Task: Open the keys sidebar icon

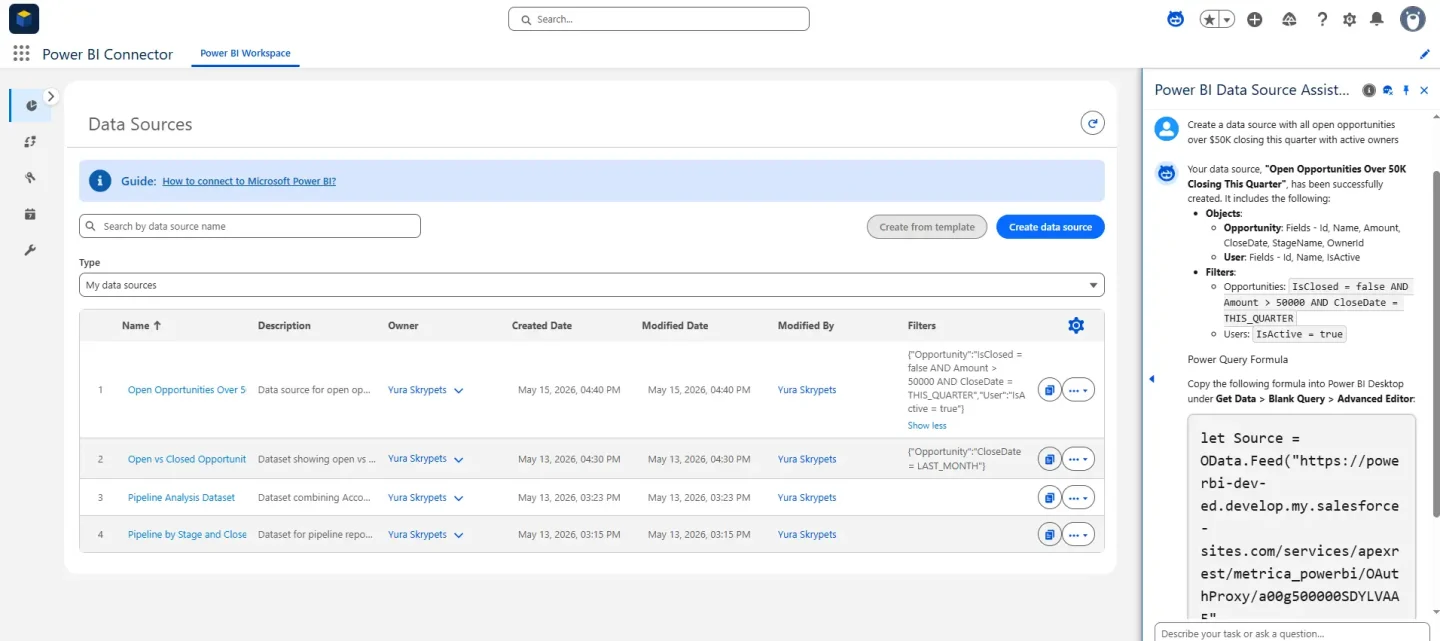Action: tap(30, 178)
